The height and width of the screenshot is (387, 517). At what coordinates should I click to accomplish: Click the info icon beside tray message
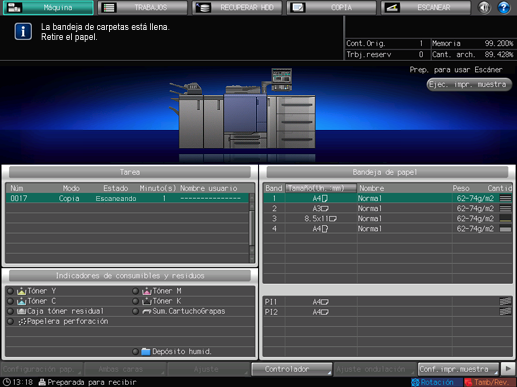coord(23,32)
